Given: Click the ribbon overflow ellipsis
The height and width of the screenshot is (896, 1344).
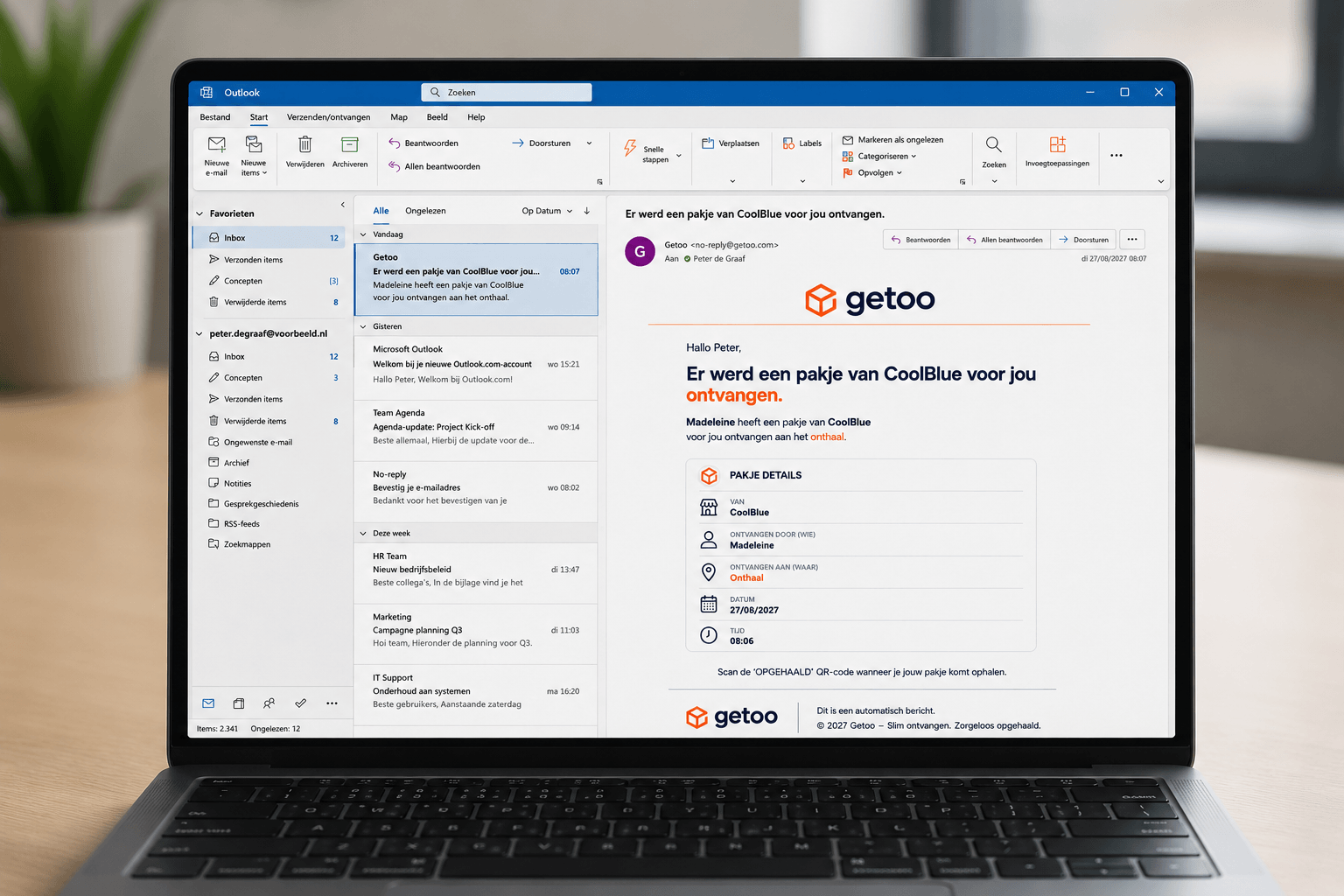Looking at the screenshot, I should pyautogui.click(x=1116, y=156).
